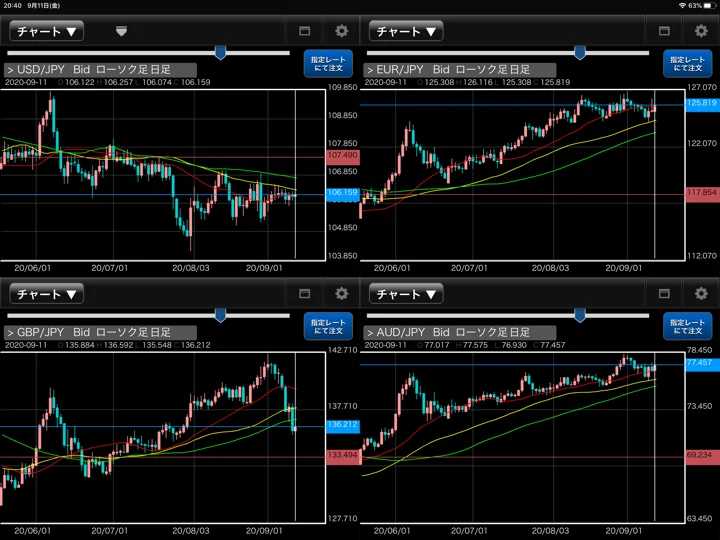This screenshot has width=720, height=540.
Task: Select the red 117.854 rate label
Action: pos(703,193)
